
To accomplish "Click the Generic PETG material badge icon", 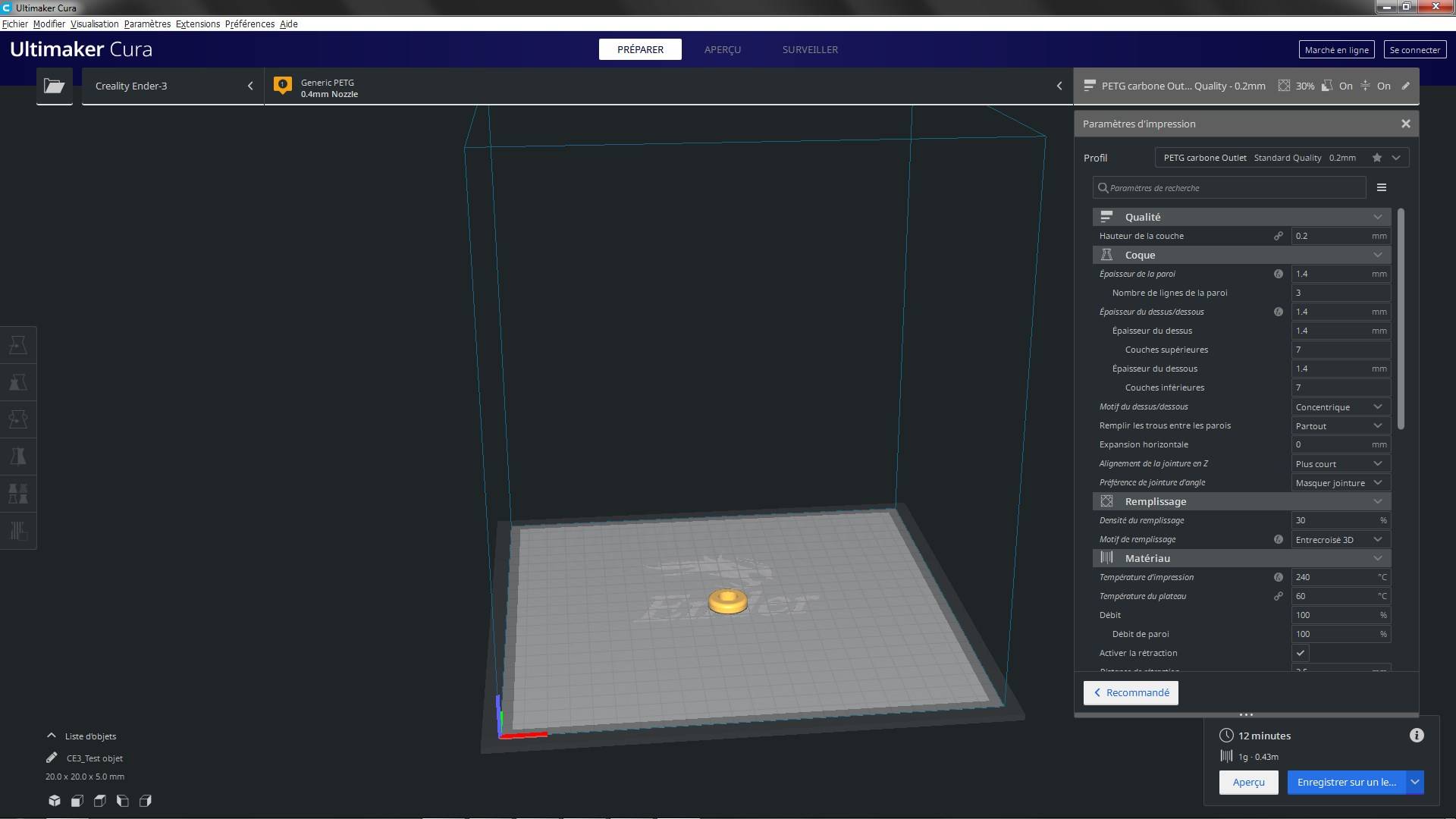I will click(283, 86).
